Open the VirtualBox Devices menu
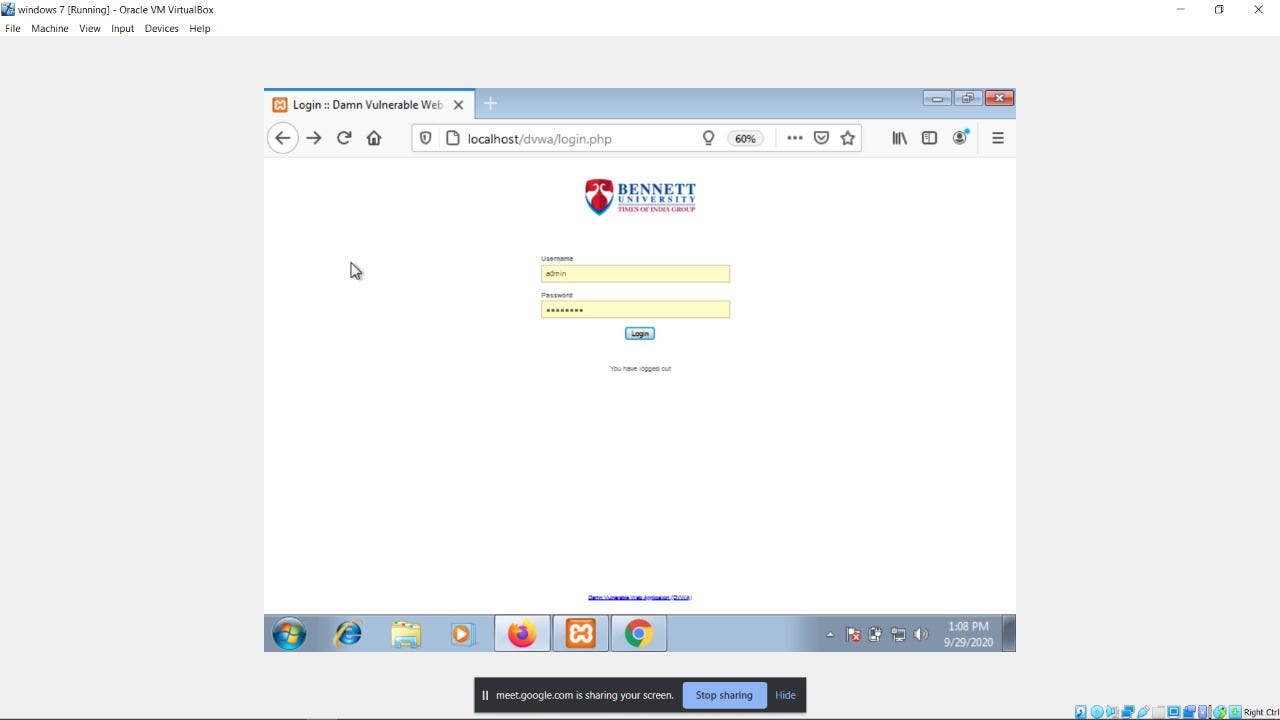 (x=161, y=28)
